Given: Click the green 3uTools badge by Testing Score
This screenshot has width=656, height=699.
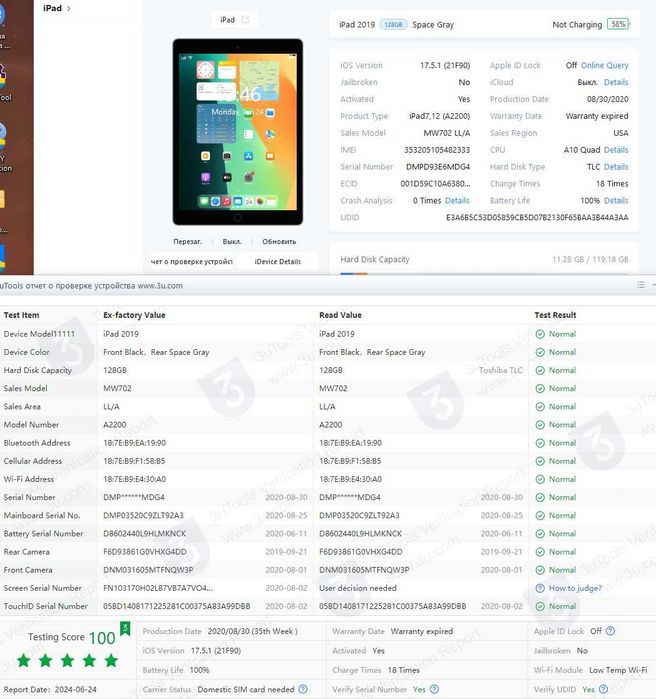Looking at the screenshot, I should (x=125, y=629).
